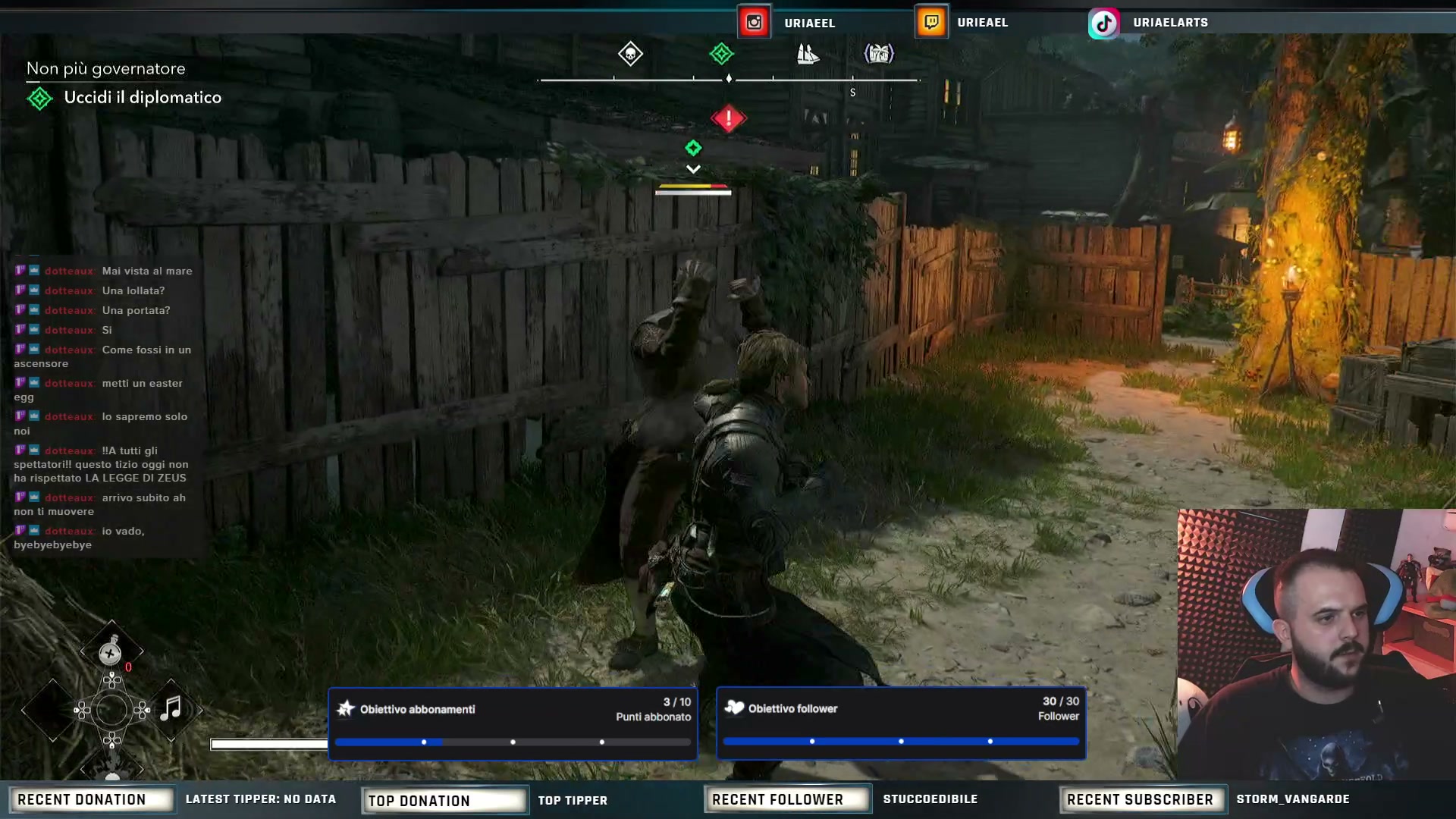Click the white bar beside the item wheel

(x=269, y=744)
